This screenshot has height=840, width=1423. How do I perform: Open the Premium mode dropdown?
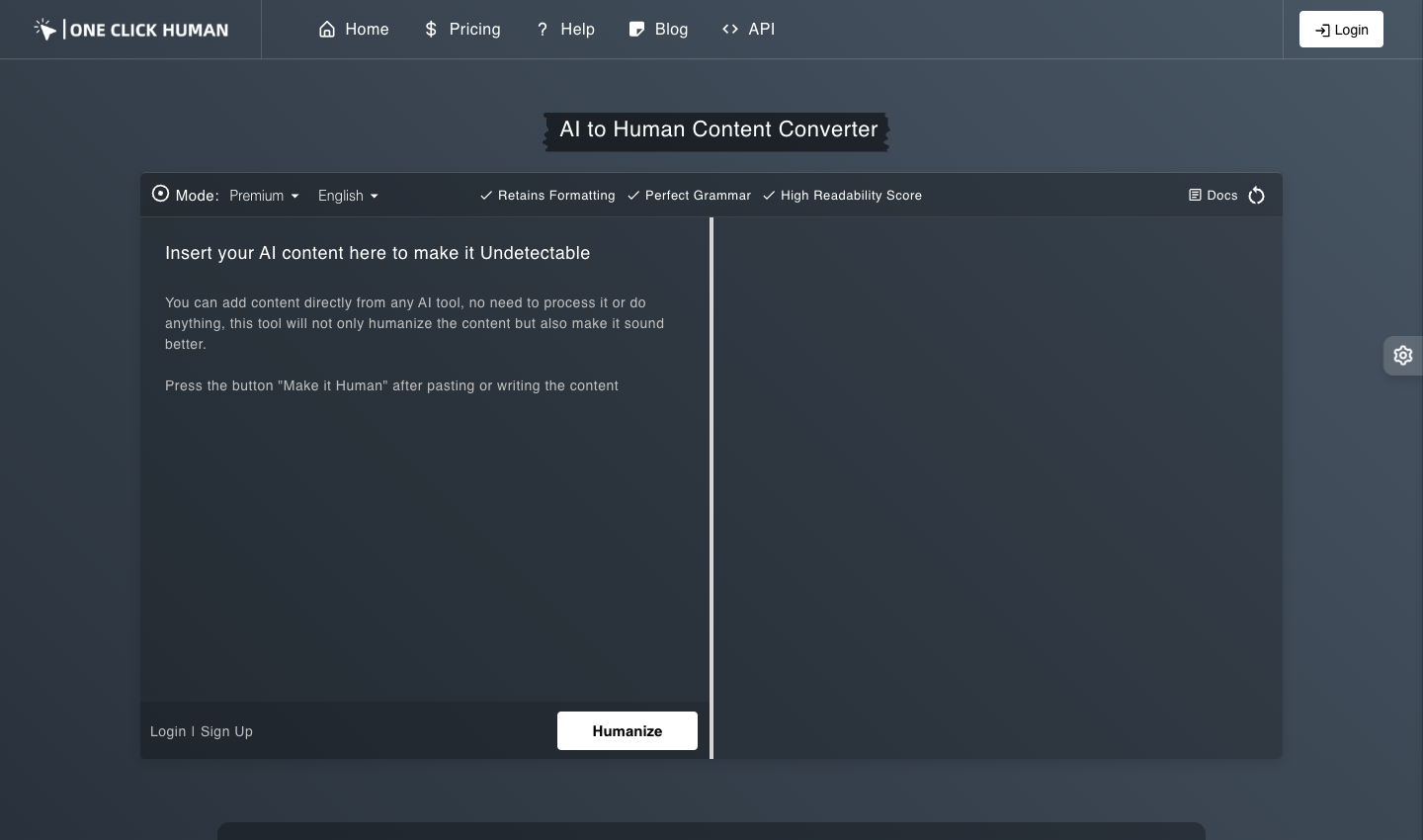(x=264, y=196)
